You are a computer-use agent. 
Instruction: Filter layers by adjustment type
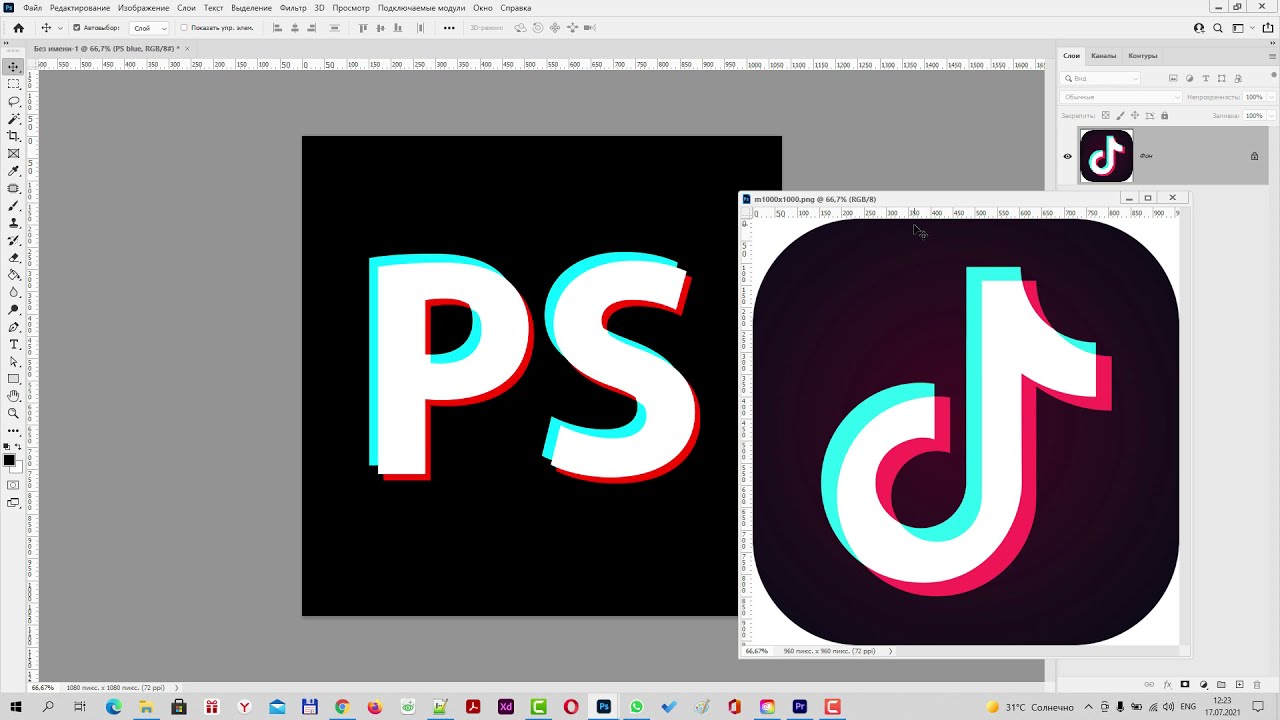(x=1189, y=78)
